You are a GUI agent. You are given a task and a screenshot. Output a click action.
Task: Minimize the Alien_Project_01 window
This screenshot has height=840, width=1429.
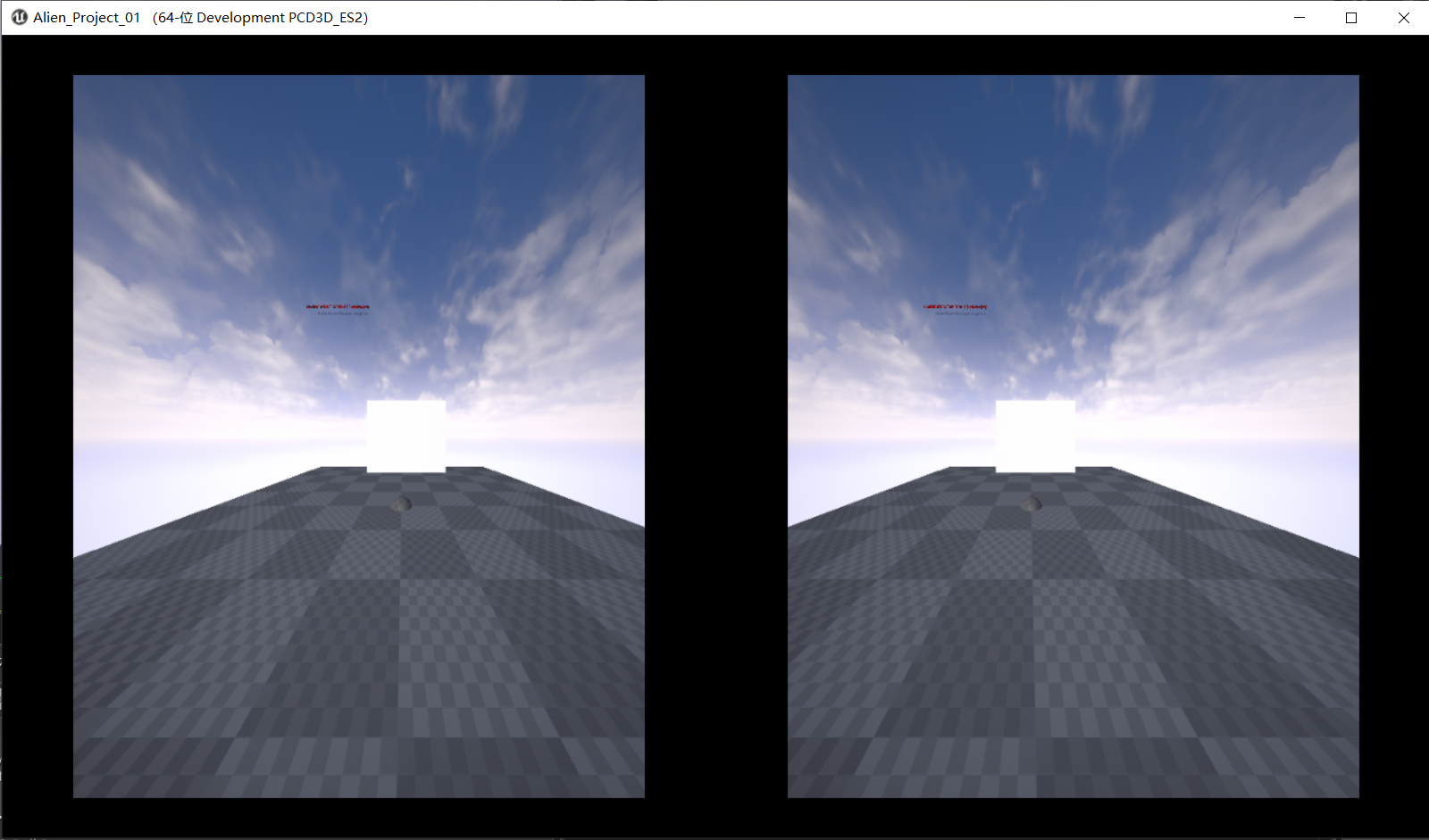(1299, 18)
